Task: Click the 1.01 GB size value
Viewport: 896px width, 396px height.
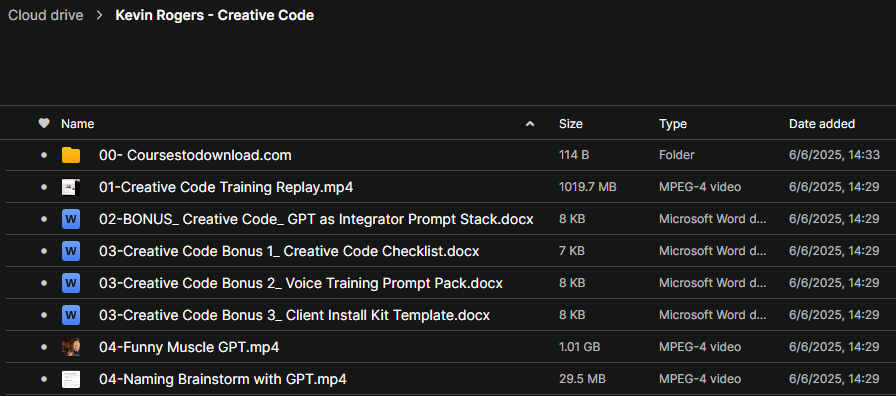Action: pyautogui.click(x=579, y=347)
